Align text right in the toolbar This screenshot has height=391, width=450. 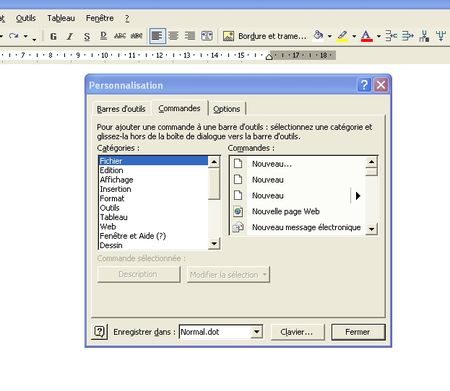190,36
